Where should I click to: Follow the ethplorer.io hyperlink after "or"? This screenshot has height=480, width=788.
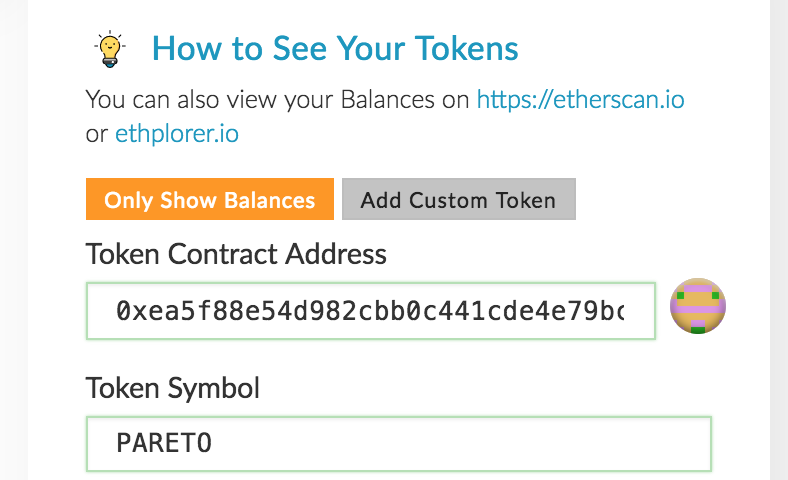tap(176, 132)
